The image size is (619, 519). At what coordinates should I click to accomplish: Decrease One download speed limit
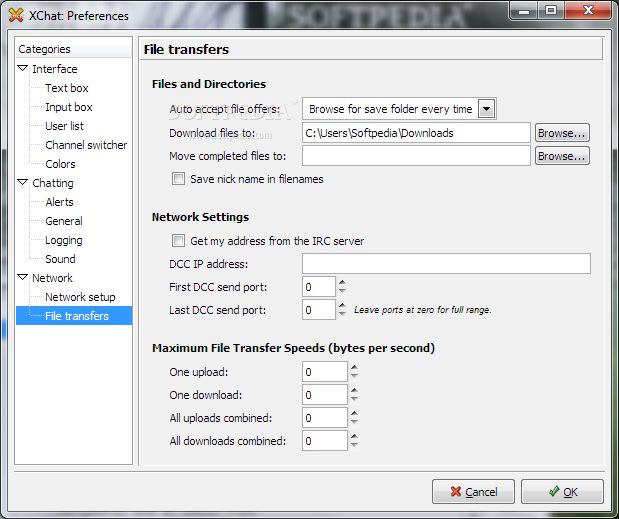point(354,399)
